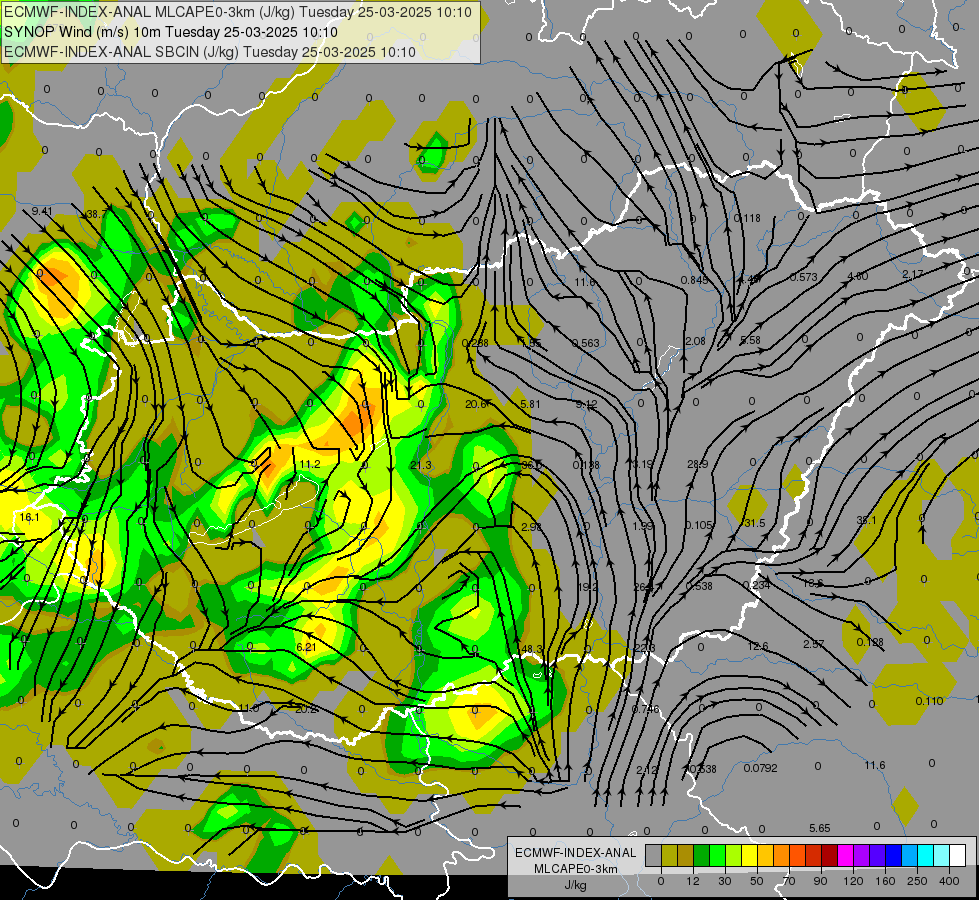Viewport: 979px width, 900px height.
Task: Click map value 16.1
Action: (x=29, y=517)
